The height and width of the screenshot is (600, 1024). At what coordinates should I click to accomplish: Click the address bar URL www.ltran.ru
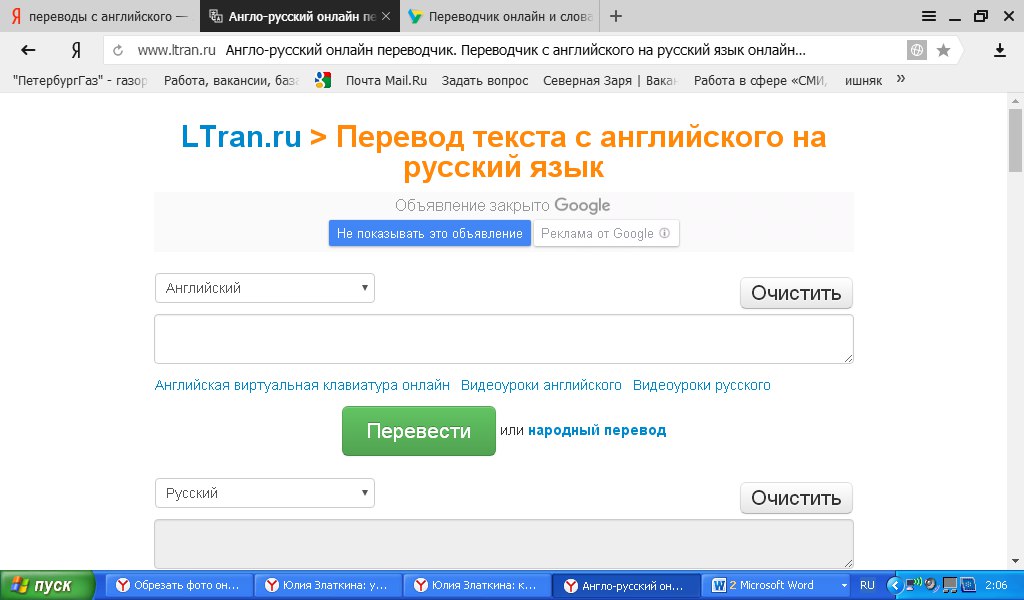(x=176, y=50)
